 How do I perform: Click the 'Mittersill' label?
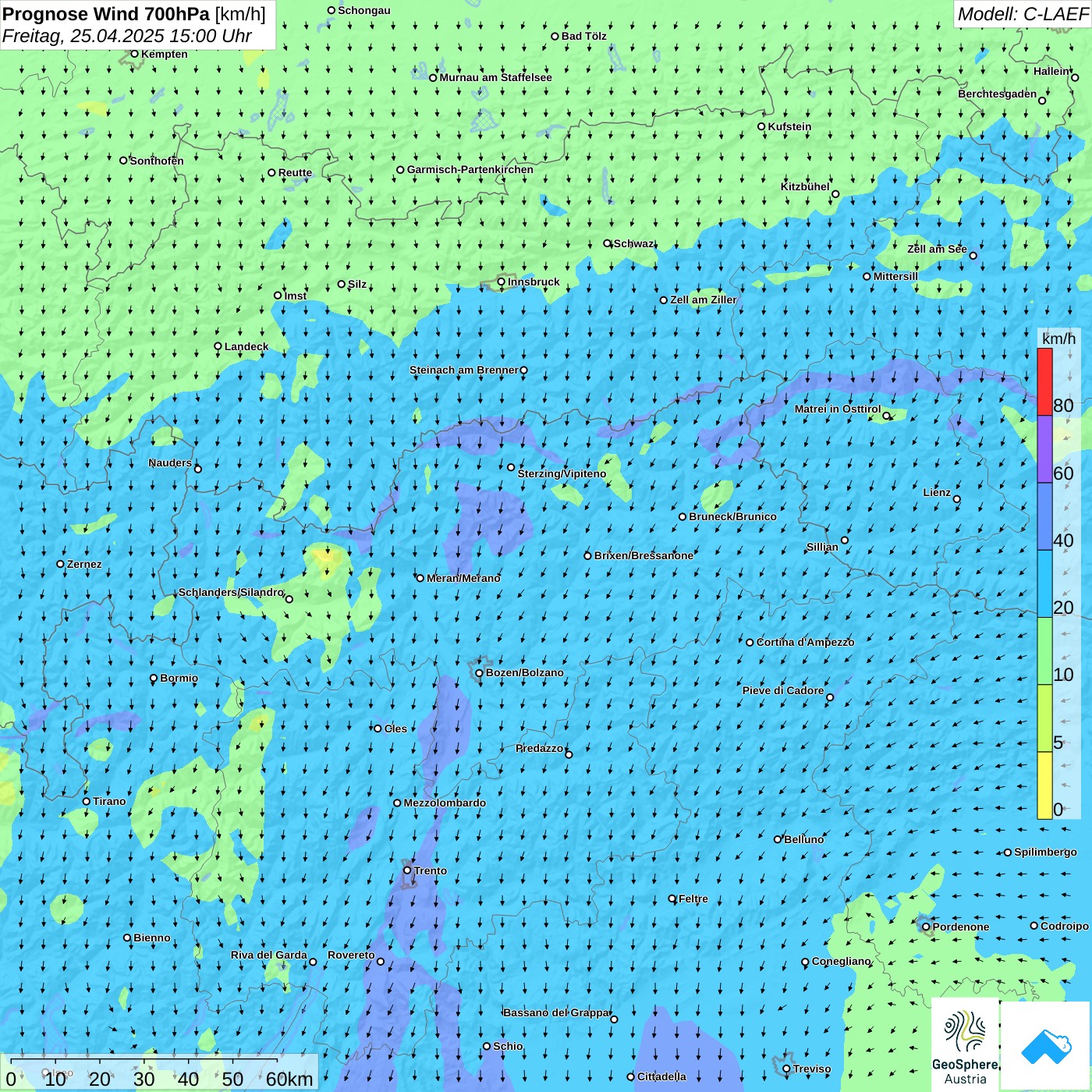coord(895,276)
